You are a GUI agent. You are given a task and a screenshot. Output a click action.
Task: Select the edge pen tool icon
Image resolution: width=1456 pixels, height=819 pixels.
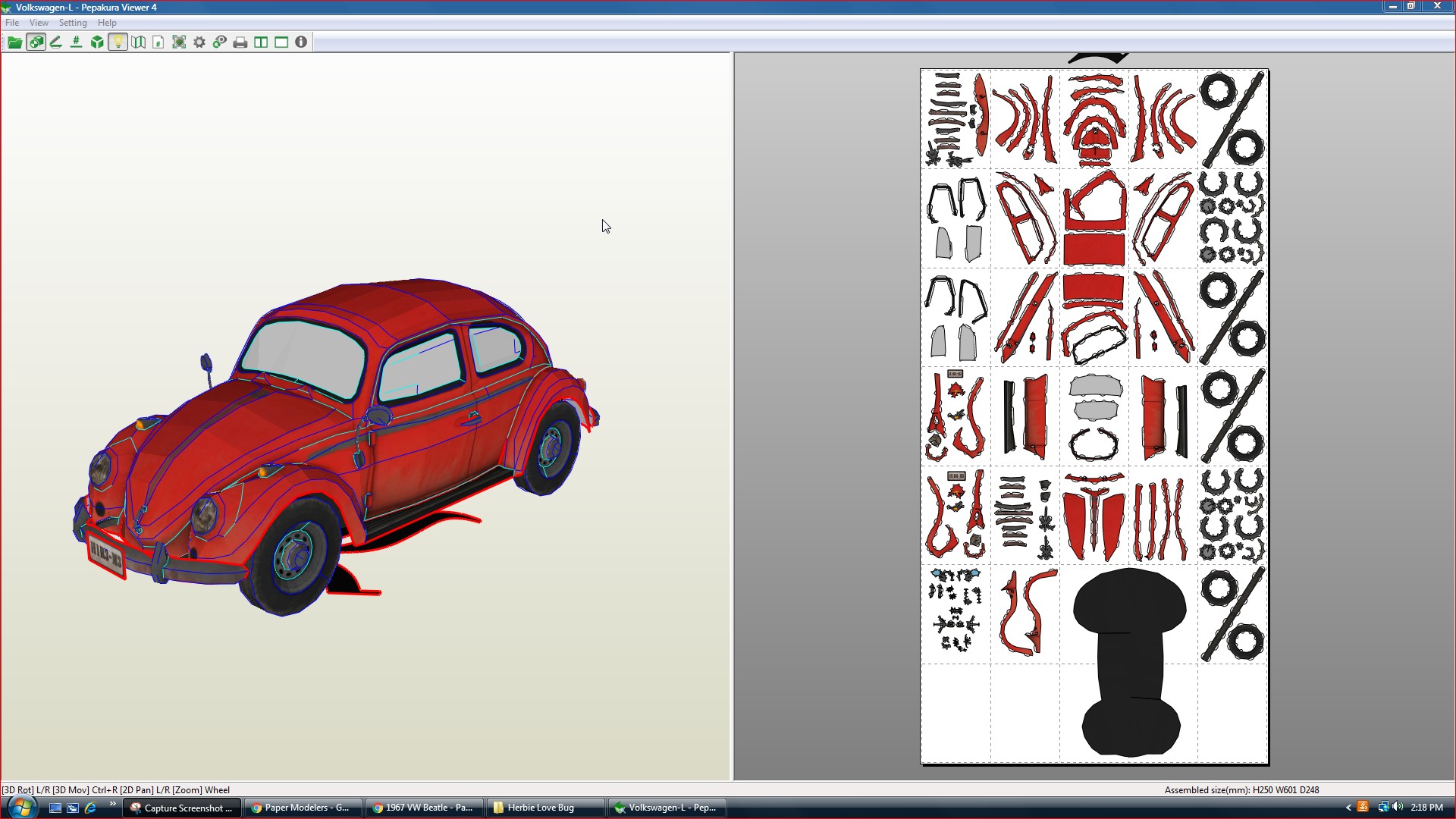click(56, 42)
